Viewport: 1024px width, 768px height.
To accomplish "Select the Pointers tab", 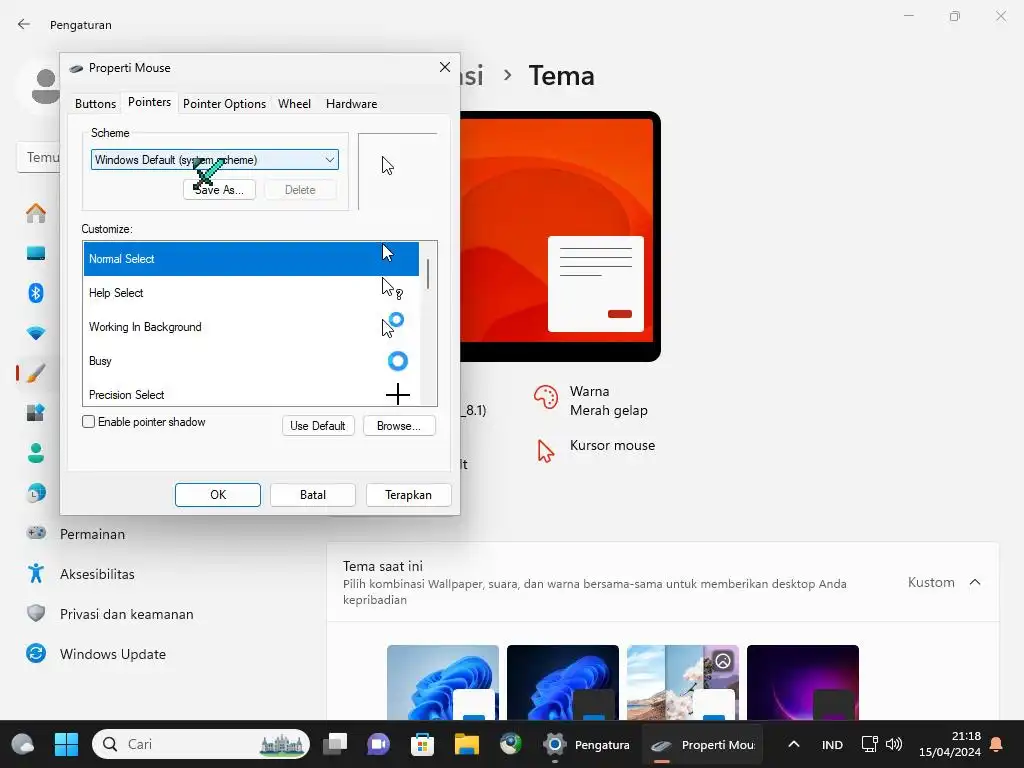I will tap(150, 102).
